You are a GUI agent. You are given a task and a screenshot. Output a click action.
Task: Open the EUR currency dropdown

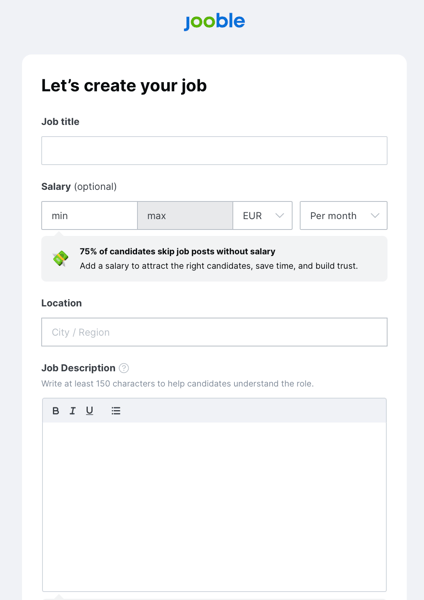coord(263,215)
